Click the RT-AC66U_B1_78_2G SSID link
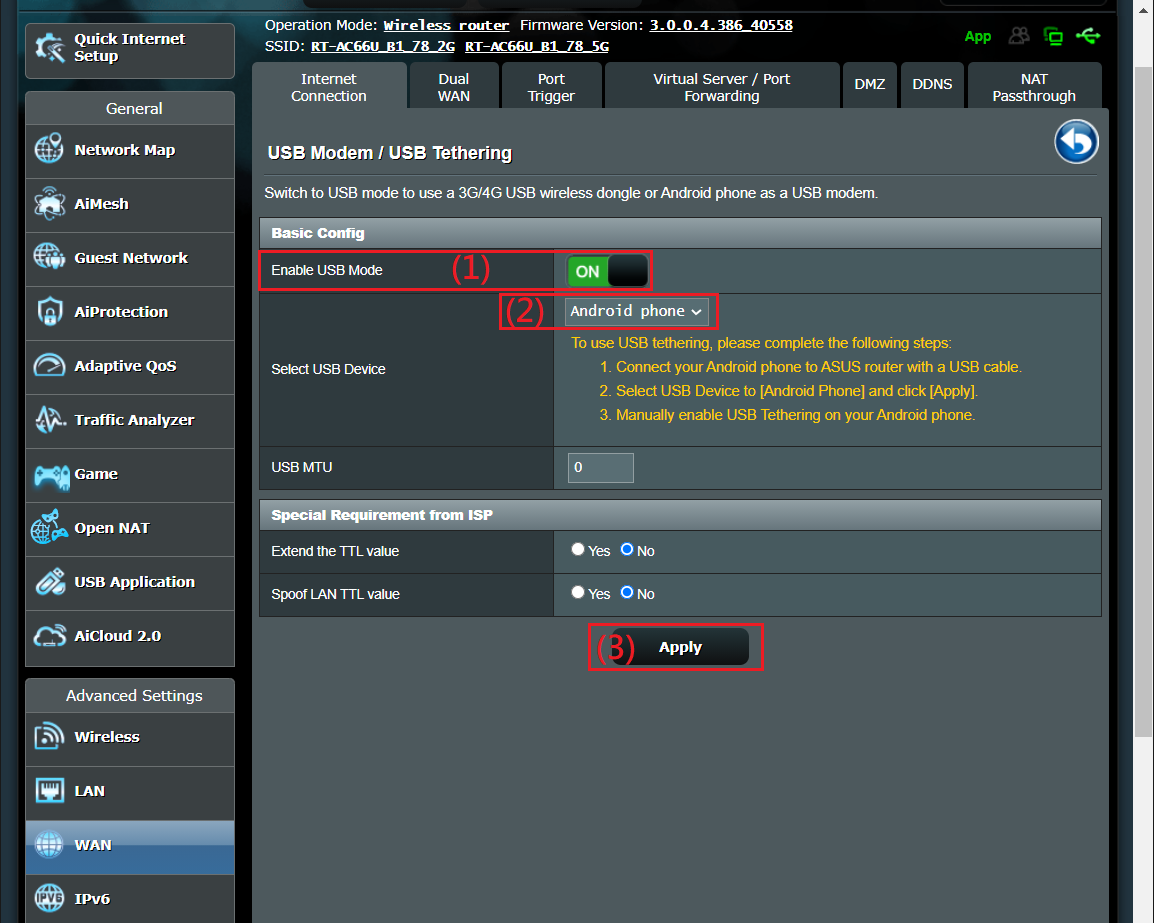 point(383,46)
